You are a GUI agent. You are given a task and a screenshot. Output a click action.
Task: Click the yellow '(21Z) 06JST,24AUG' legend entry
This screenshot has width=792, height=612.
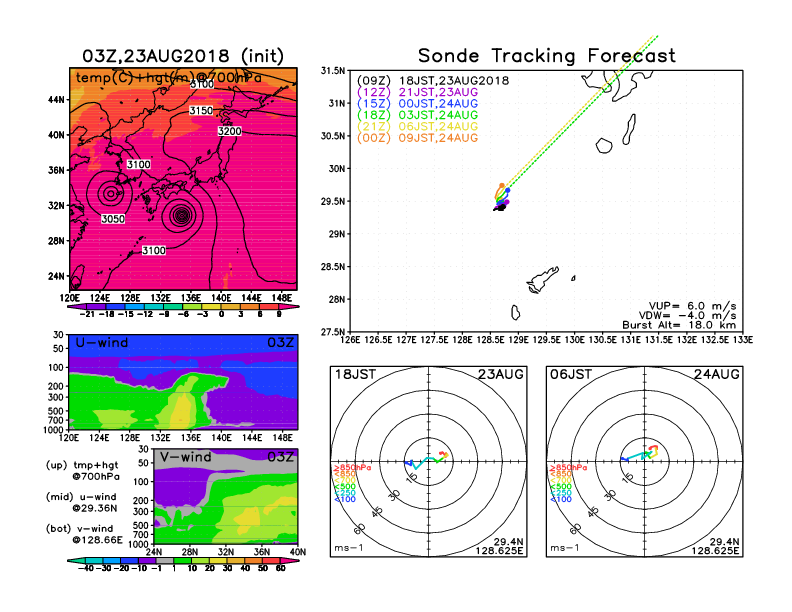[x=417, y=127]
